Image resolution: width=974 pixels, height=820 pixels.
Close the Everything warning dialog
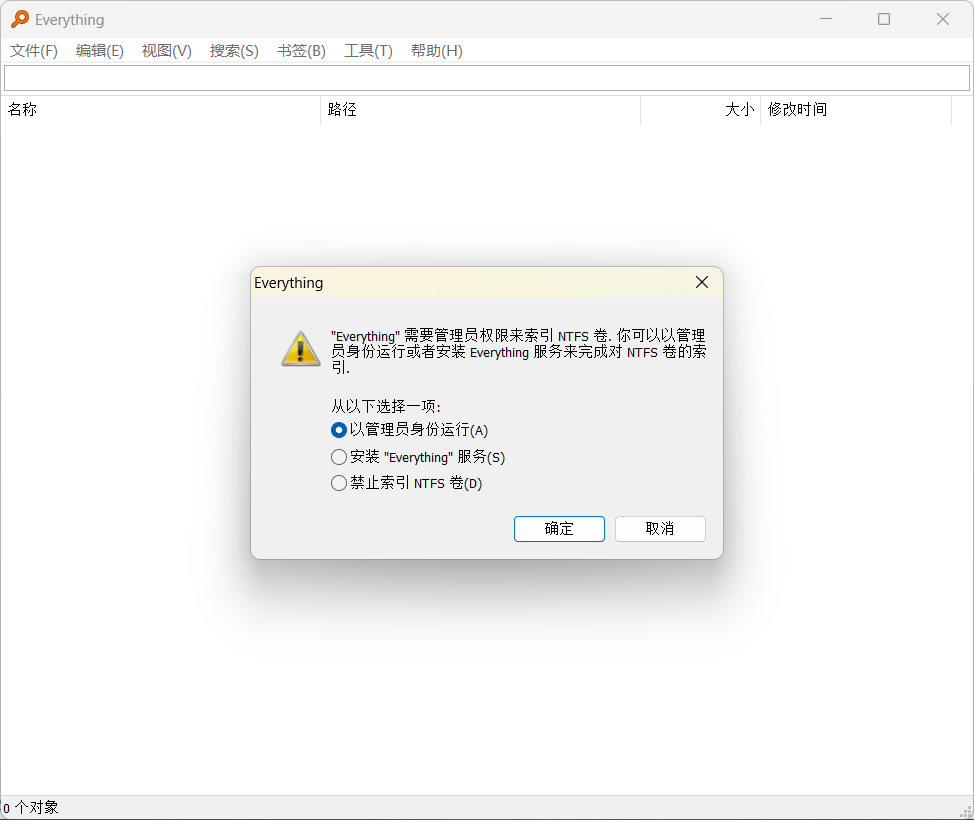pyautogui.click(x=702, y=283)
